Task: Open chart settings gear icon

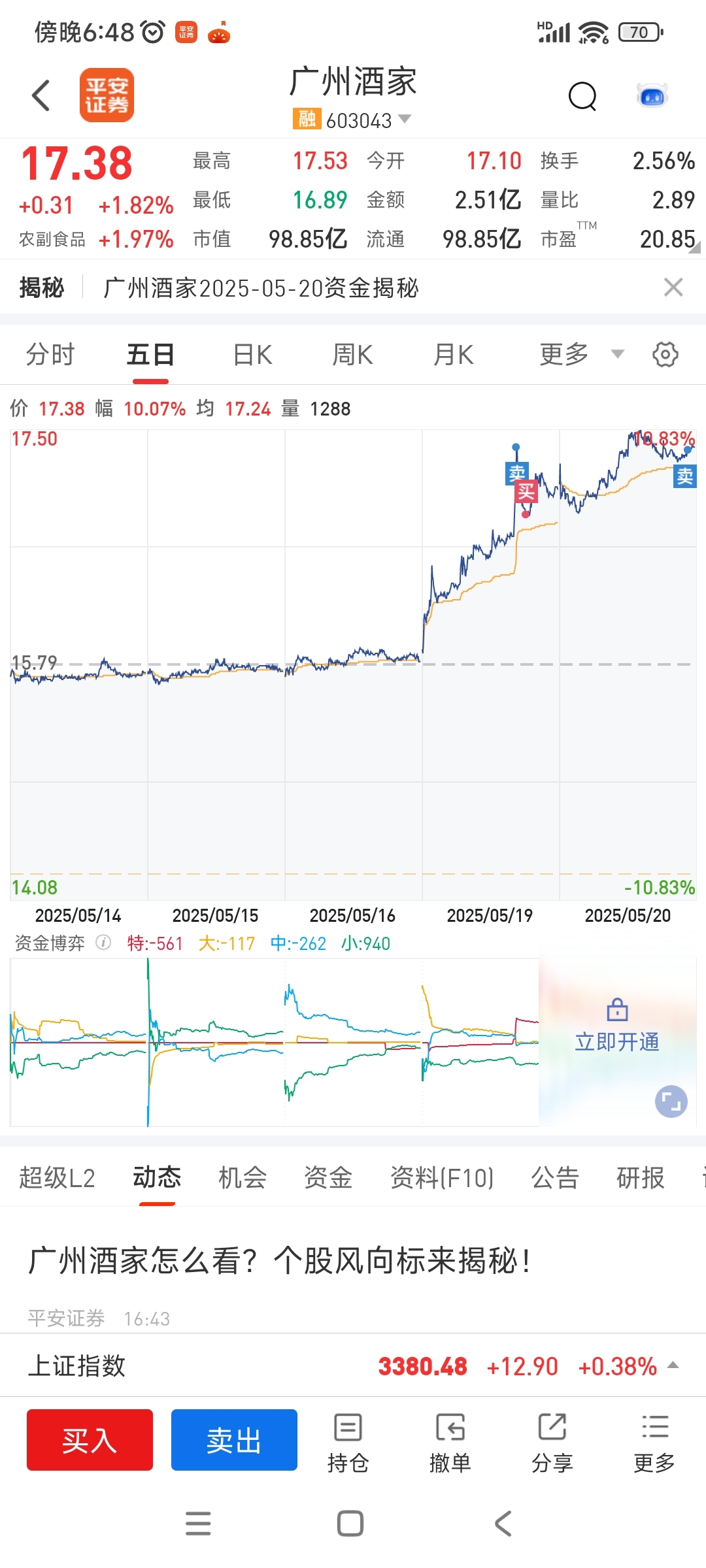Action: (665, 355)
